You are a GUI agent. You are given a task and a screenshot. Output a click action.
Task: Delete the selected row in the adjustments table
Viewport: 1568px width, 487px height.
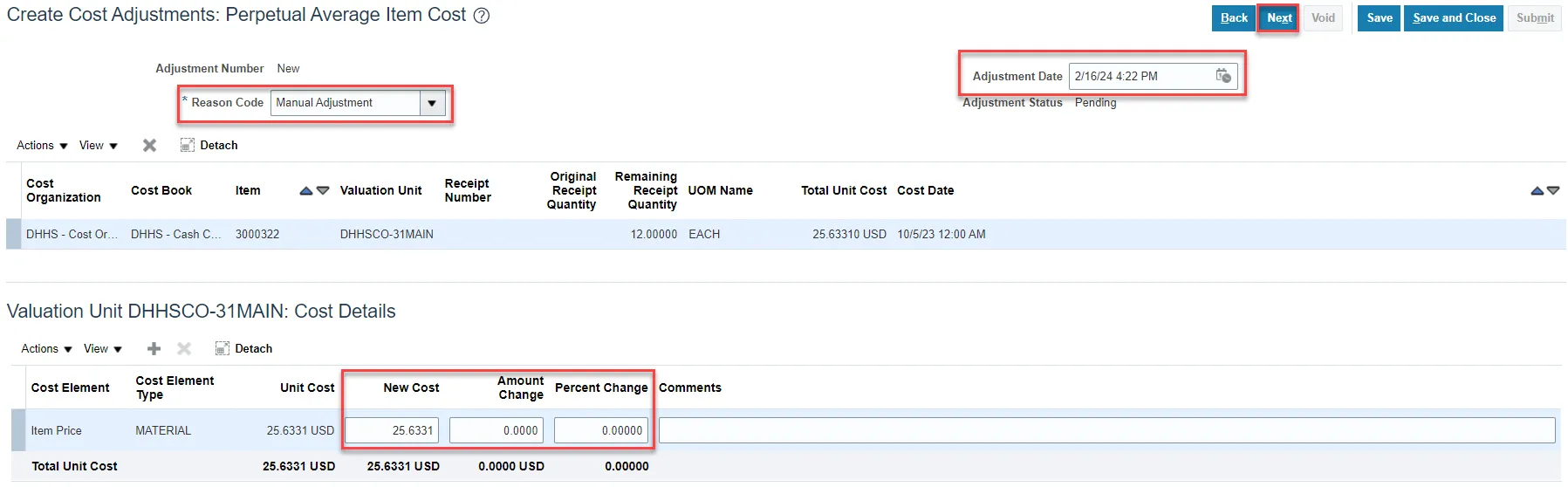(x=150, y=145)
